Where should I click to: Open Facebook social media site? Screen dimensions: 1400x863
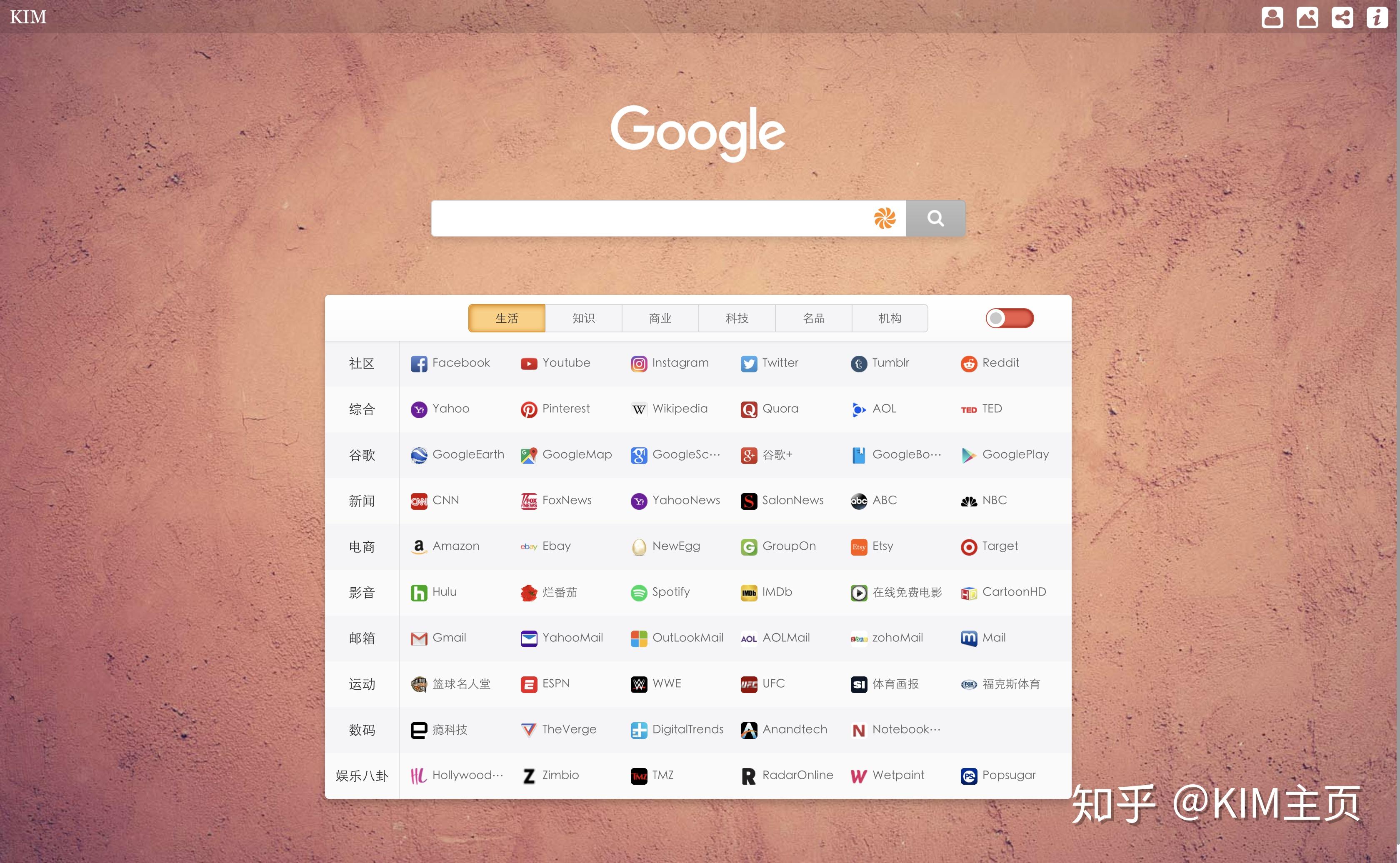(450, 362)
